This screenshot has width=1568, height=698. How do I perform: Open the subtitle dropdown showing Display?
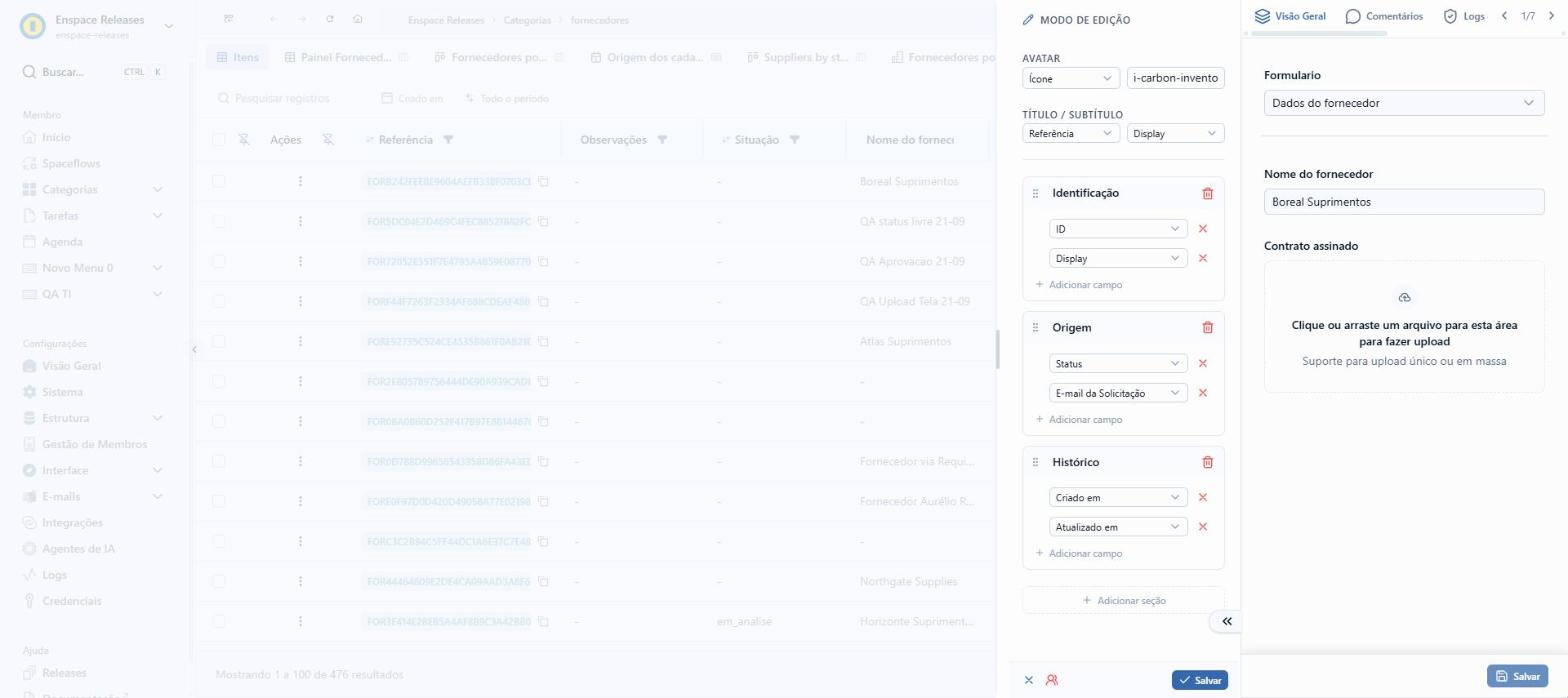coord(1175,133)
